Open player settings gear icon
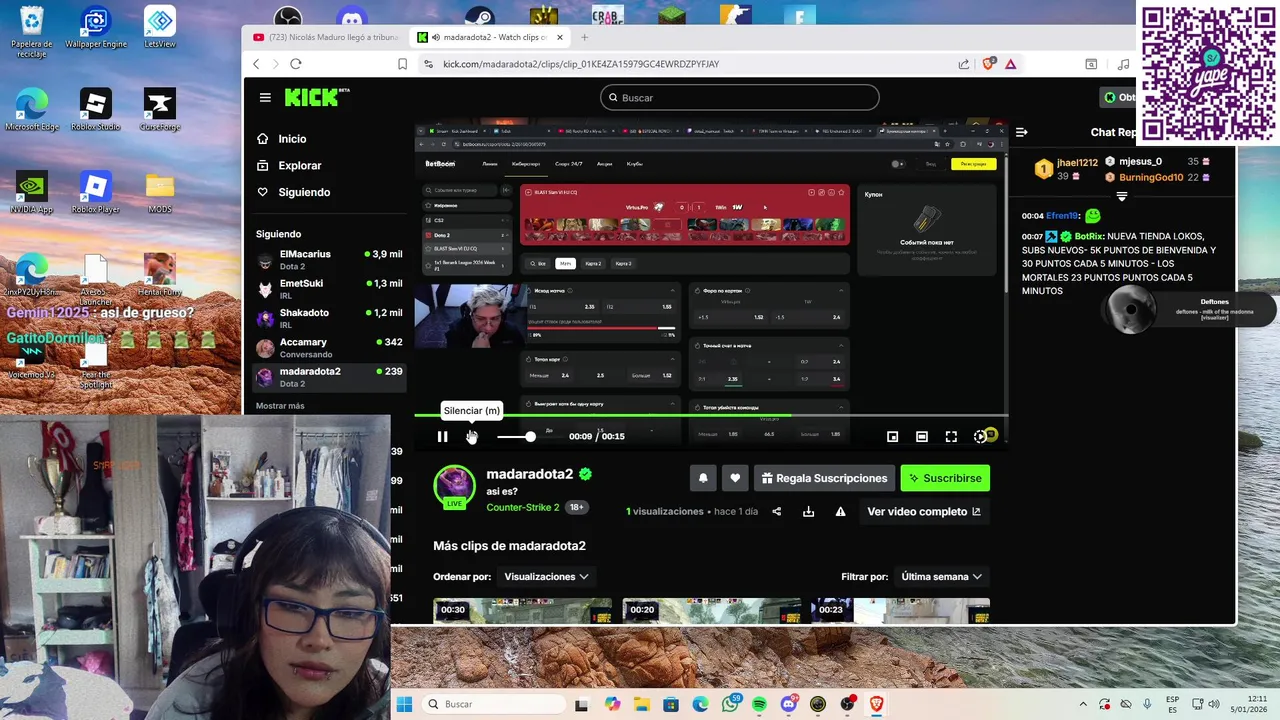Image resolution: width=1280 pixels, height=720 pixels. point(980,436)
